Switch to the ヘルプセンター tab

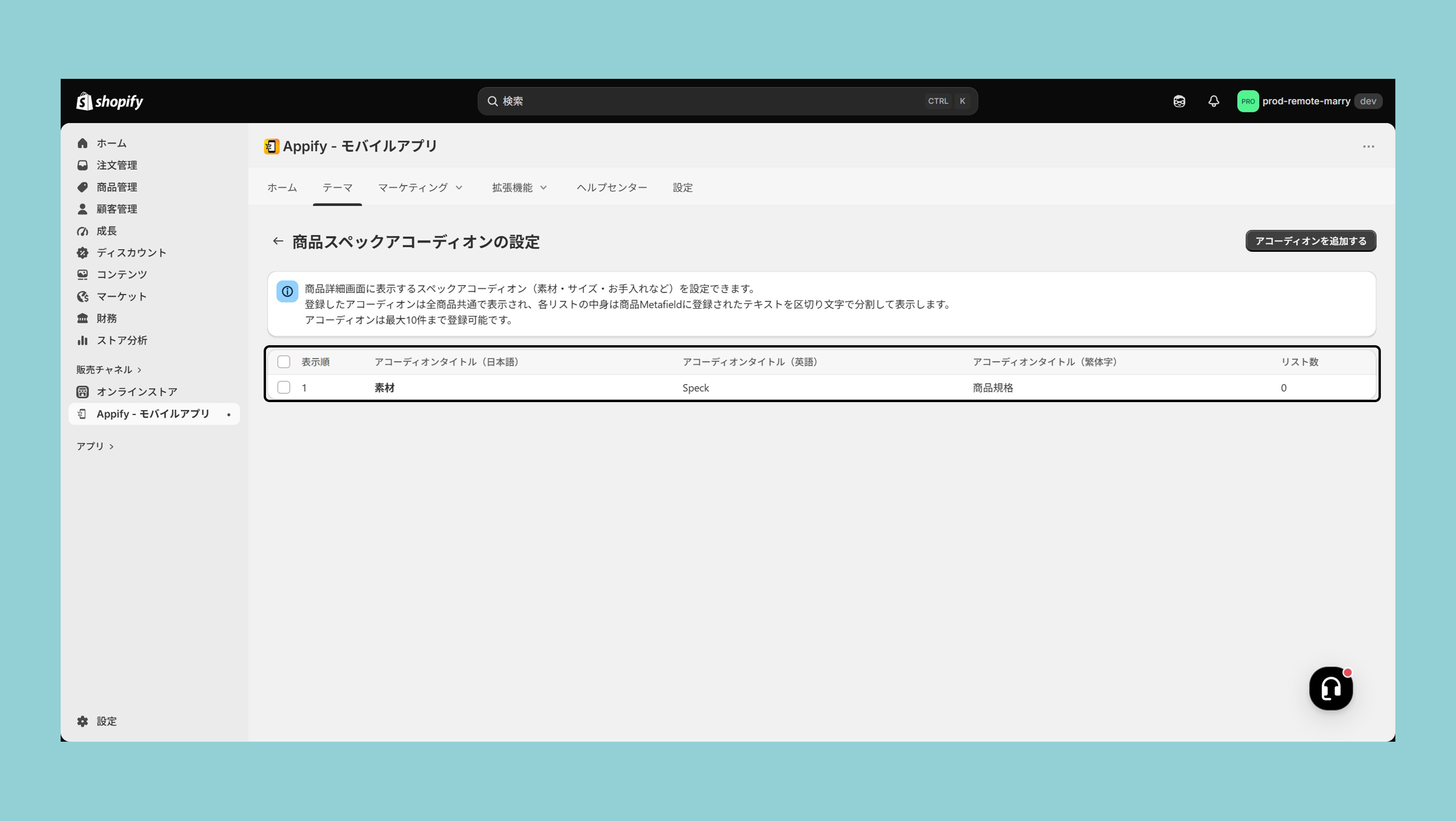(x=611, y=188)
